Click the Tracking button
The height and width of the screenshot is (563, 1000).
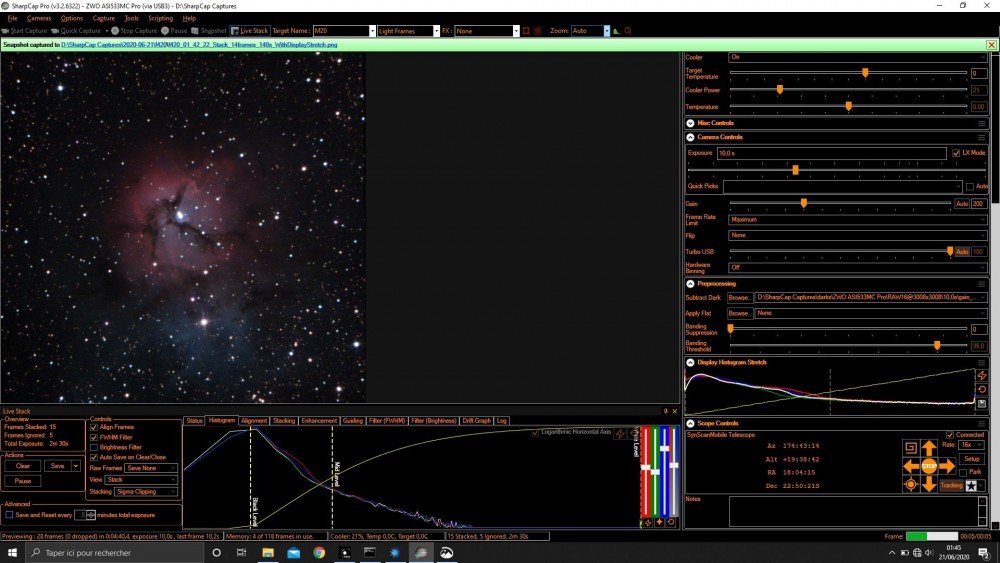point(951,486)
